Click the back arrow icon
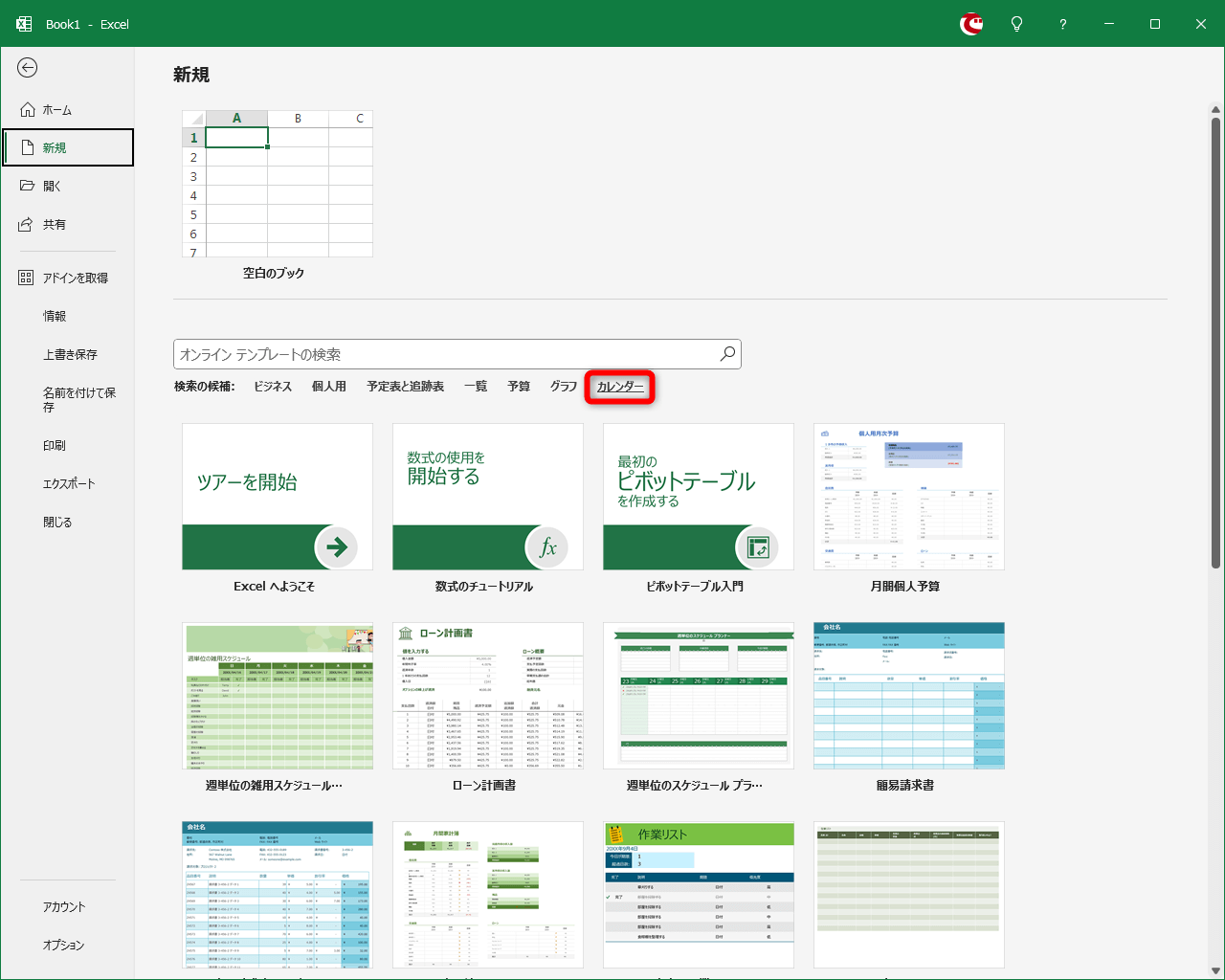Screen dimensions: 1225x980 27,67
